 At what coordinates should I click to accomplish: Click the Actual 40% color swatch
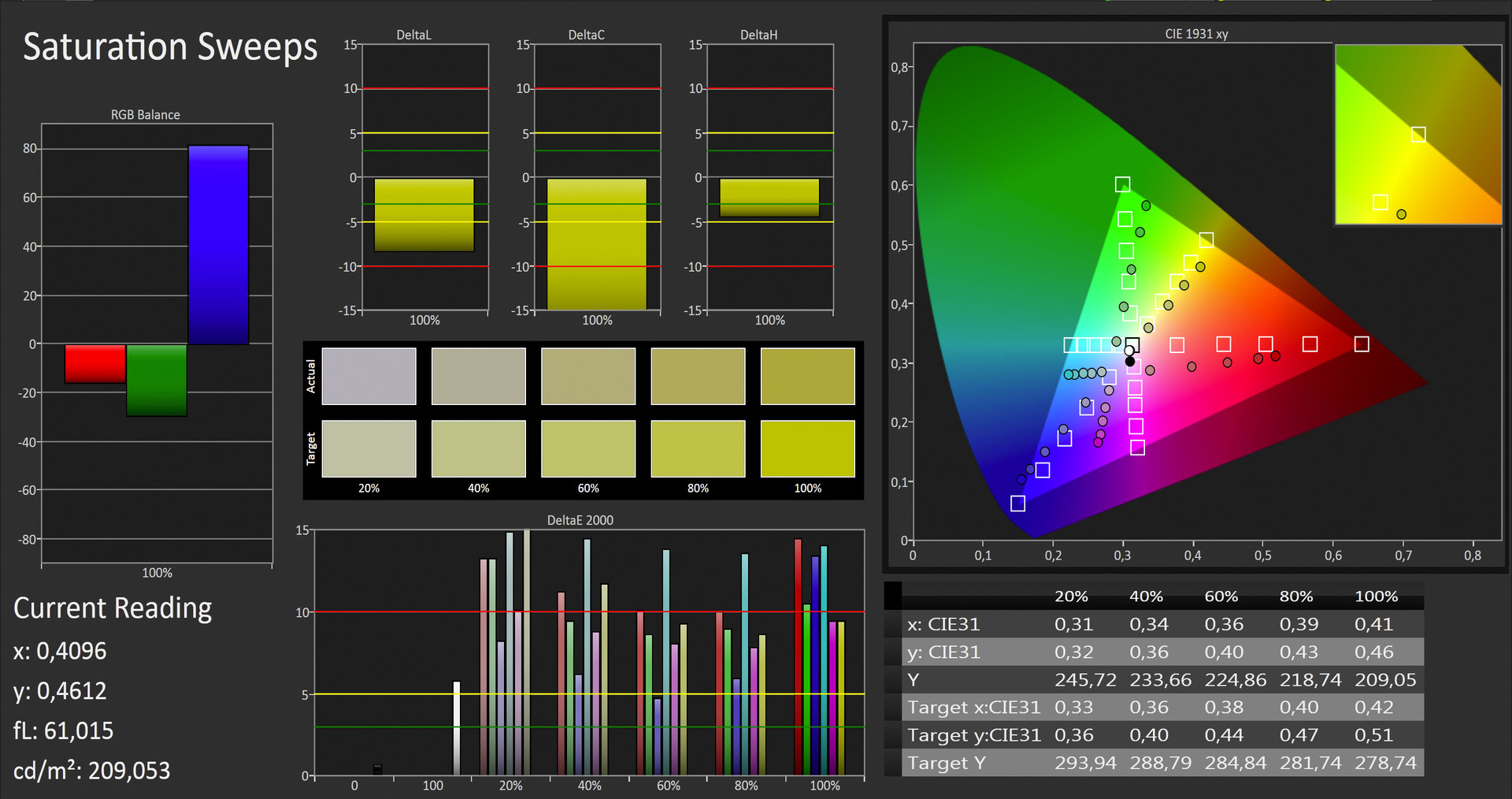[x=478, y=377]
